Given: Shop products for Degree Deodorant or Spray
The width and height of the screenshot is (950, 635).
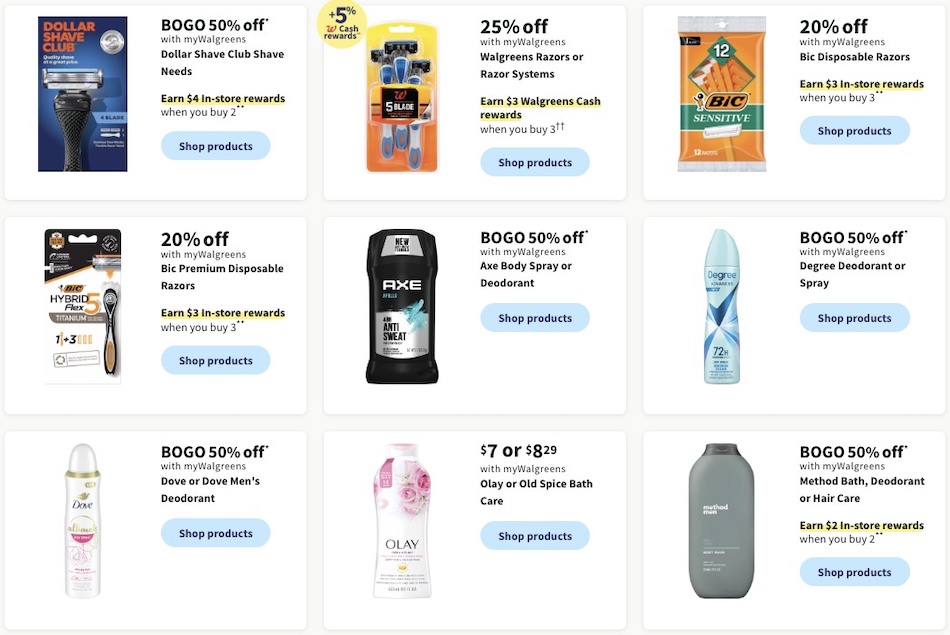Looking at the screenshot, I should click(855, 317).
